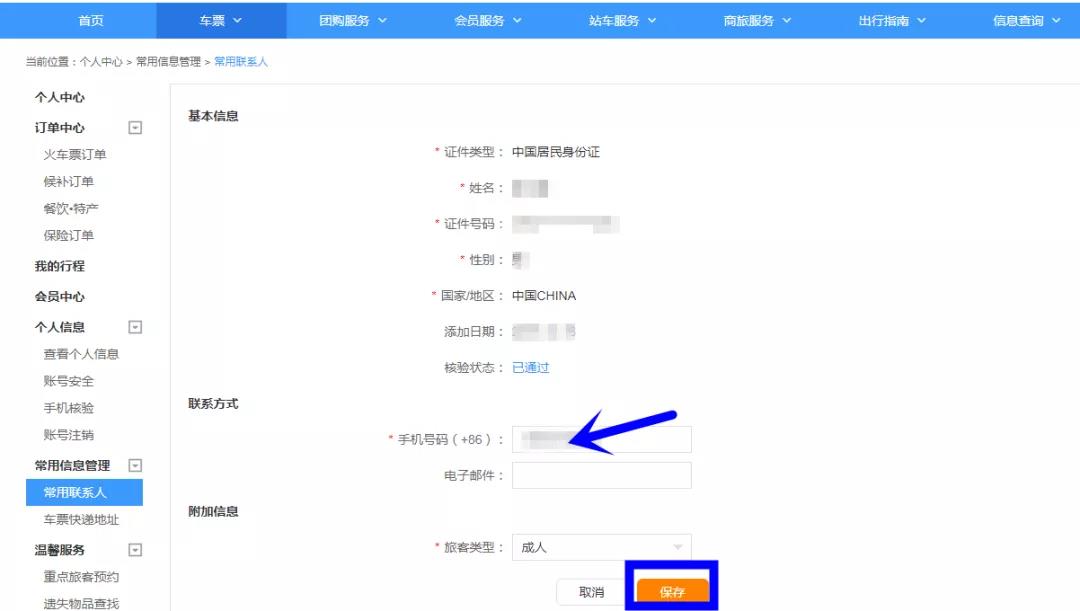This screenshot has height=611, width=1080.
Task: Open the 出行指南 menu
Action: [x=892, y=21]
